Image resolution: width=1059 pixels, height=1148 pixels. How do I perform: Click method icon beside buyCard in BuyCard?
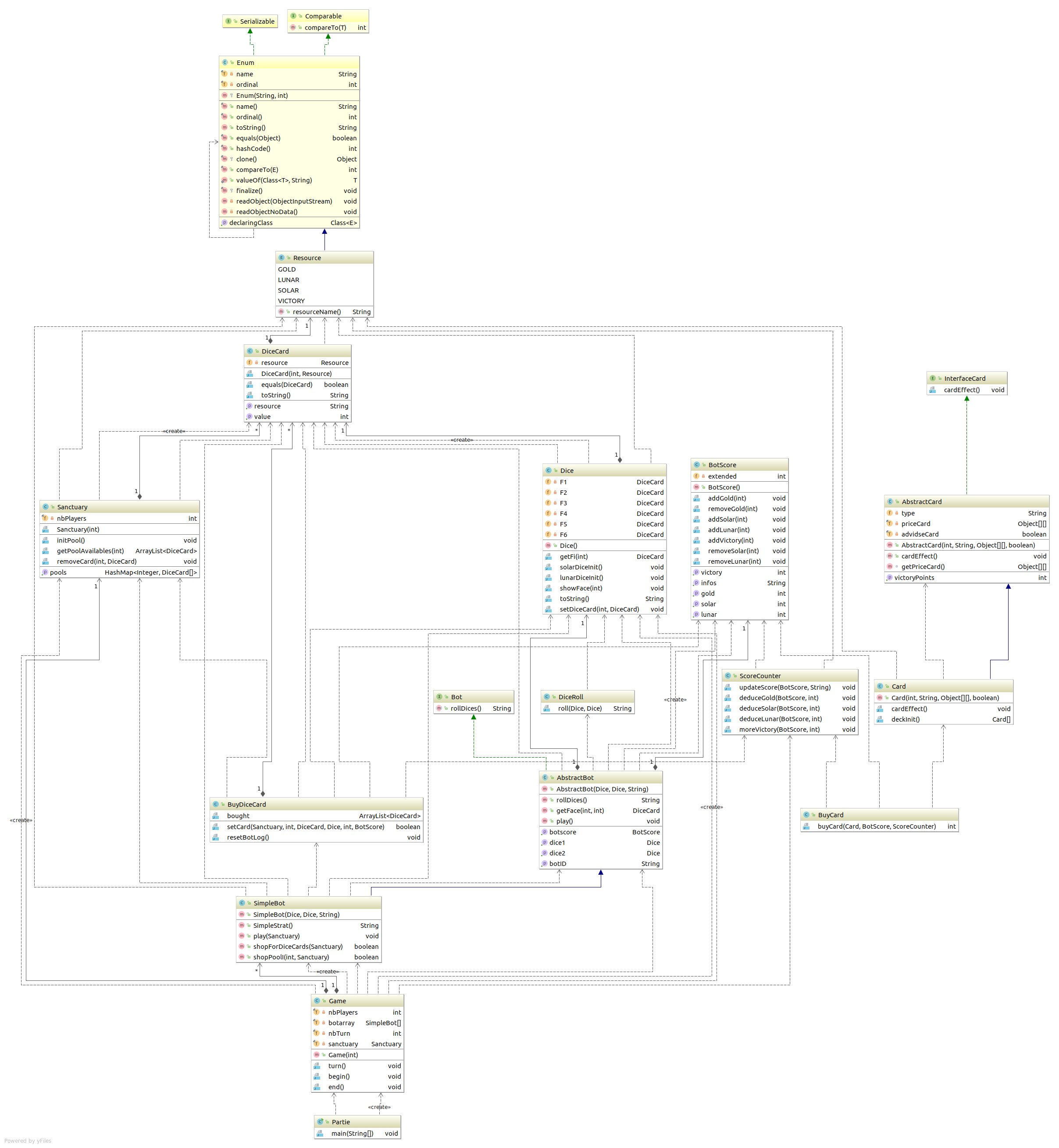pos(806,826)
